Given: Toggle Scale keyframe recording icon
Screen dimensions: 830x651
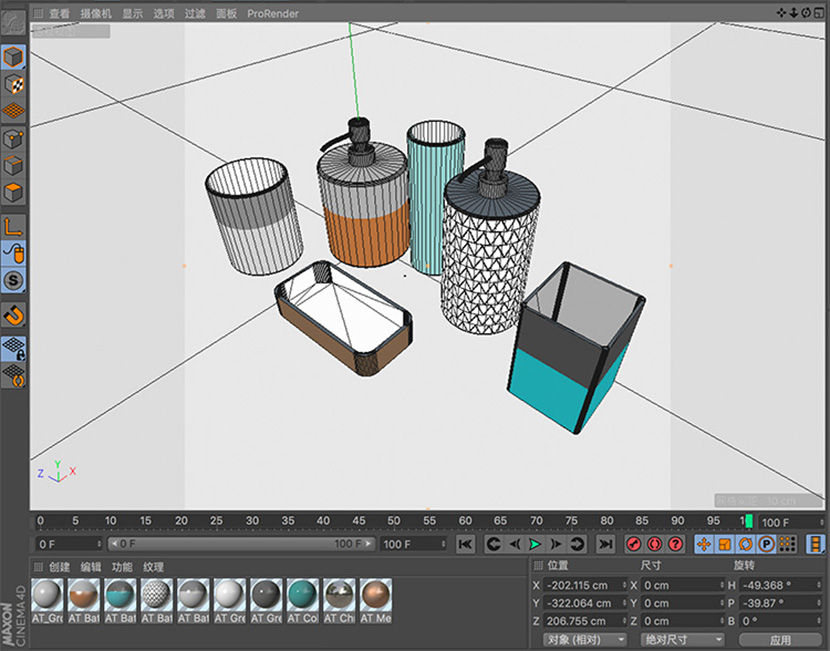Looking at the screenshot, I should 725,544.
